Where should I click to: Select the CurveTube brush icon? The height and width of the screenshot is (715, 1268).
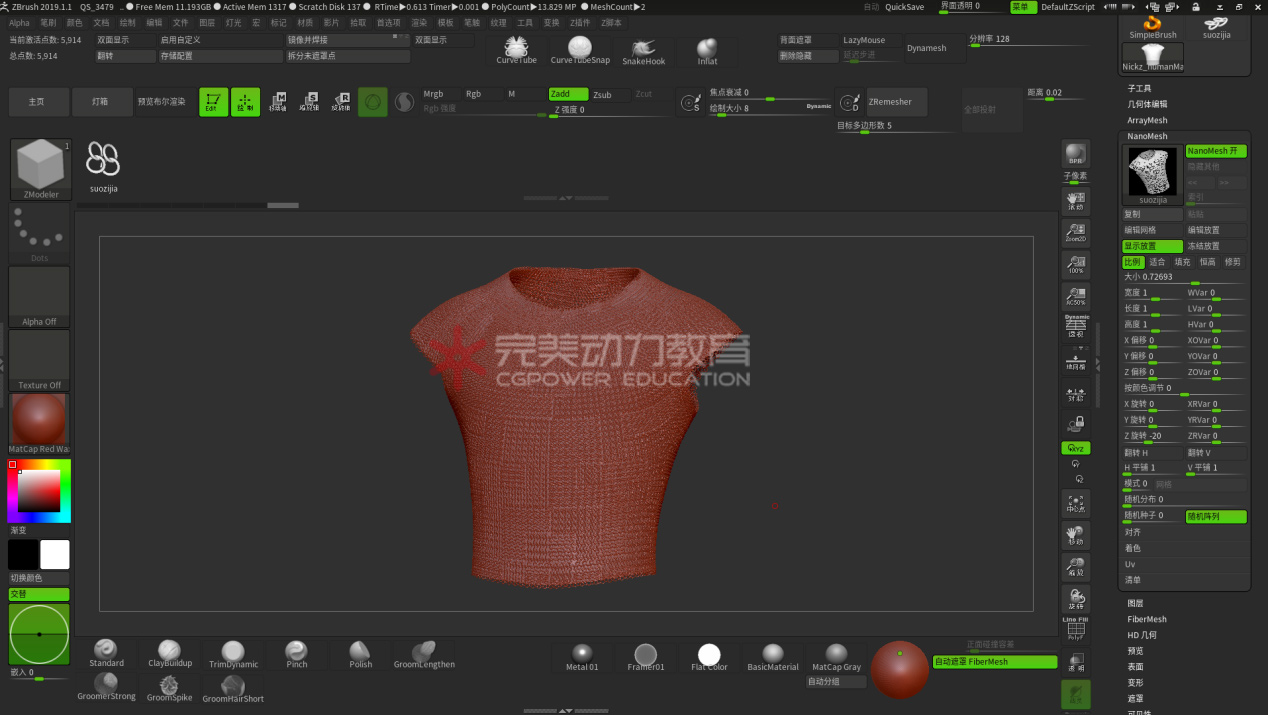516,49
